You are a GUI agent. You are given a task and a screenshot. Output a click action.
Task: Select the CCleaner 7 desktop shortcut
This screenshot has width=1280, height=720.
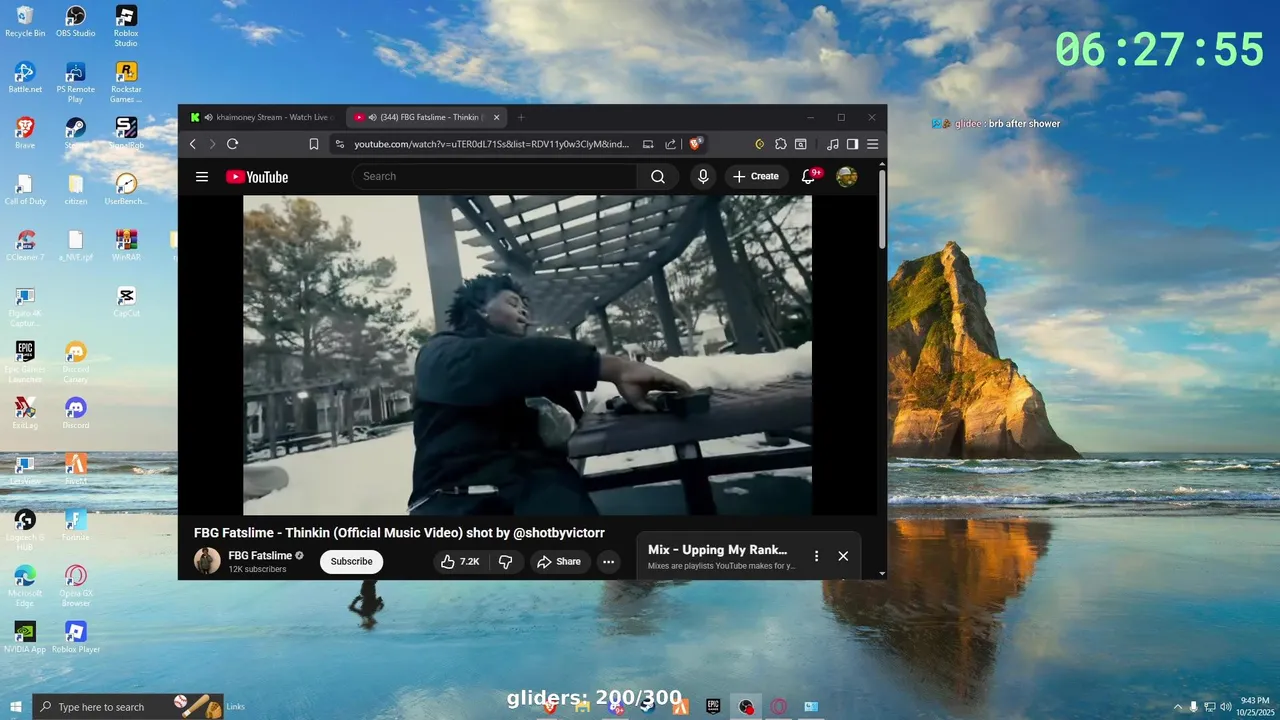(x=25, y=245)
